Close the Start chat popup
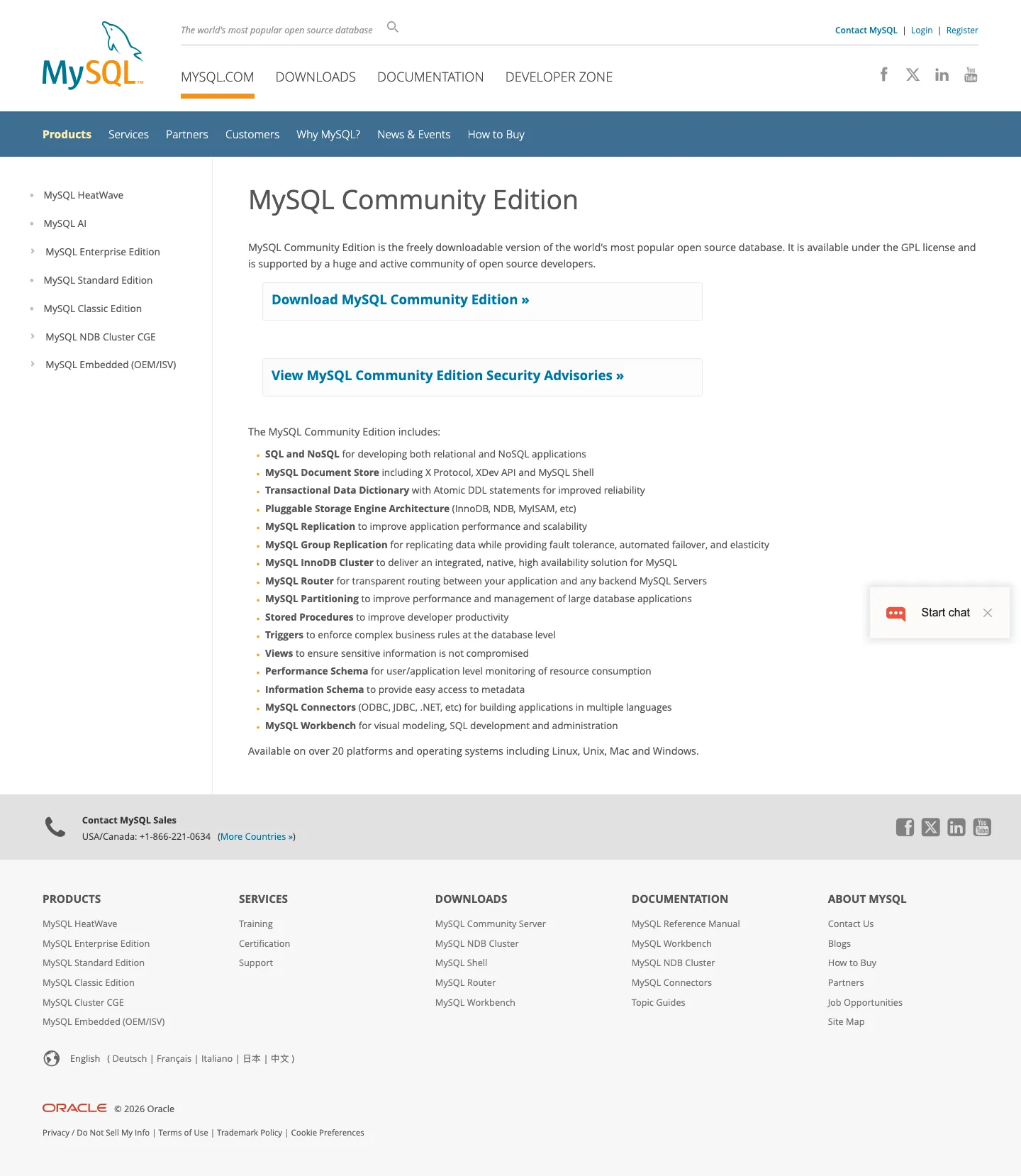 point(988,613)
